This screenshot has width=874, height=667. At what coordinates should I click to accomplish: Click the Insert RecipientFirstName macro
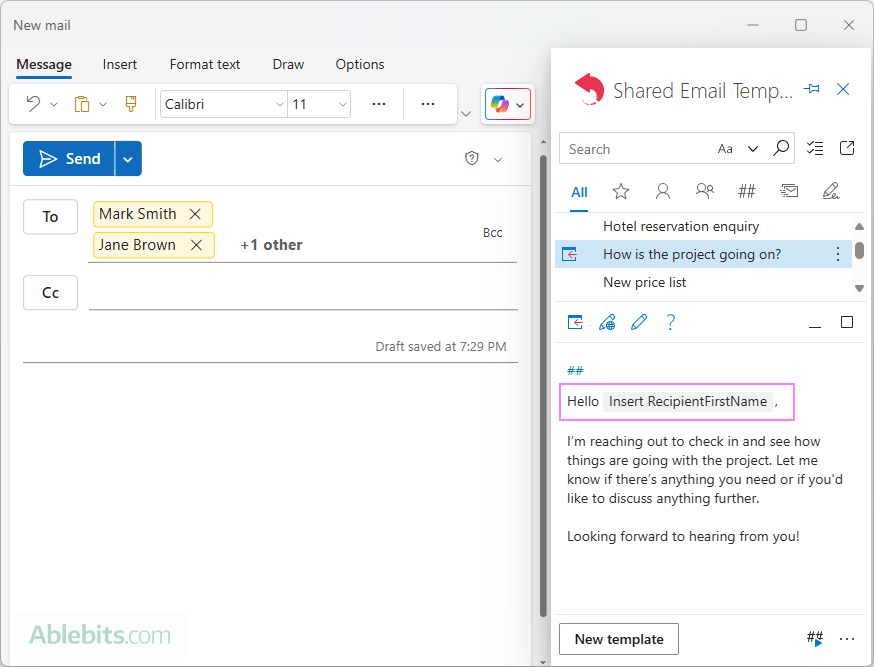tap(688, 402)
